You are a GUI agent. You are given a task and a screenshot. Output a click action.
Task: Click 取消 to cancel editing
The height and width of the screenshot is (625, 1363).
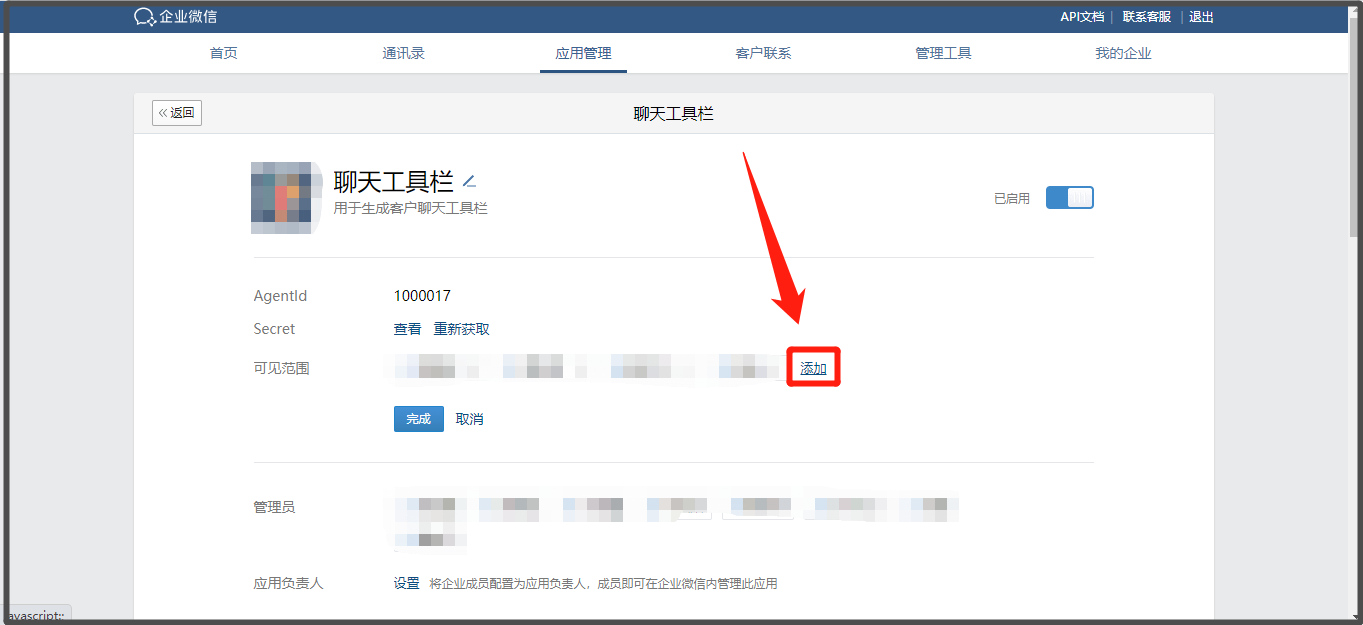click(470, 419)
